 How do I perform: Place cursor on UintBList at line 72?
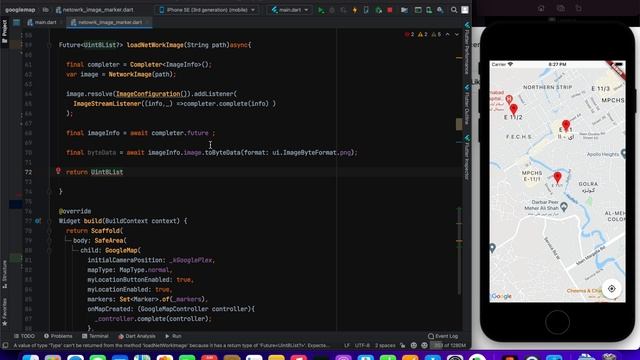click(107, 172)
